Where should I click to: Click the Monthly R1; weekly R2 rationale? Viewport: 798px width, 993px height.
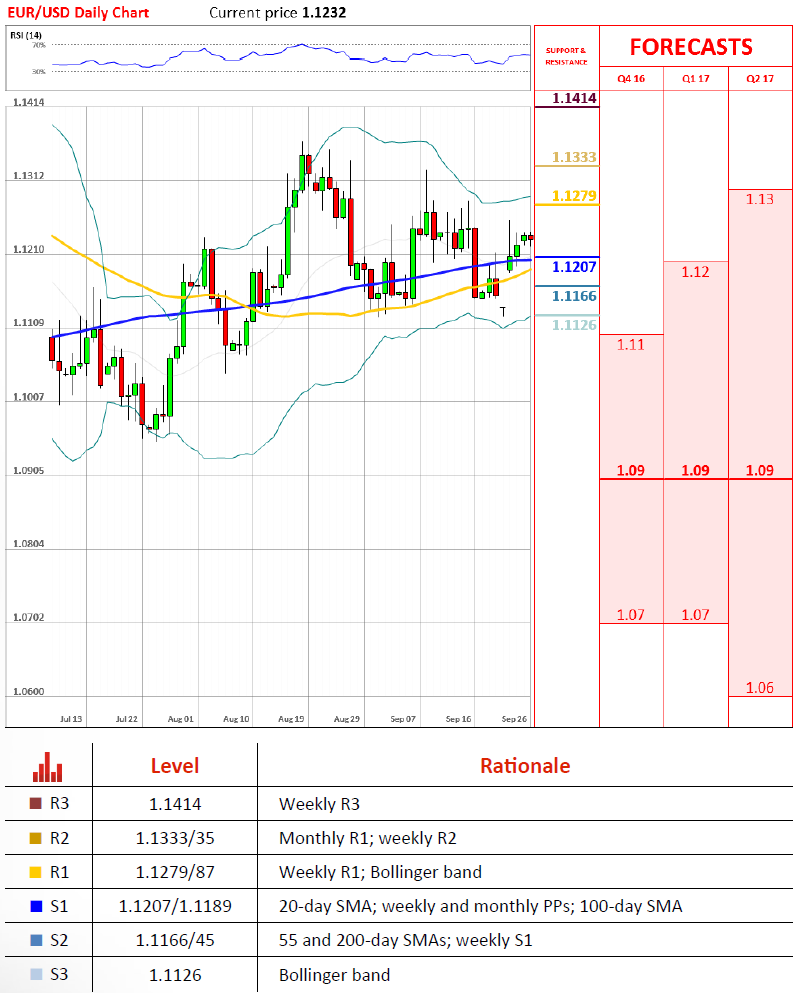(x=367, y=838)
